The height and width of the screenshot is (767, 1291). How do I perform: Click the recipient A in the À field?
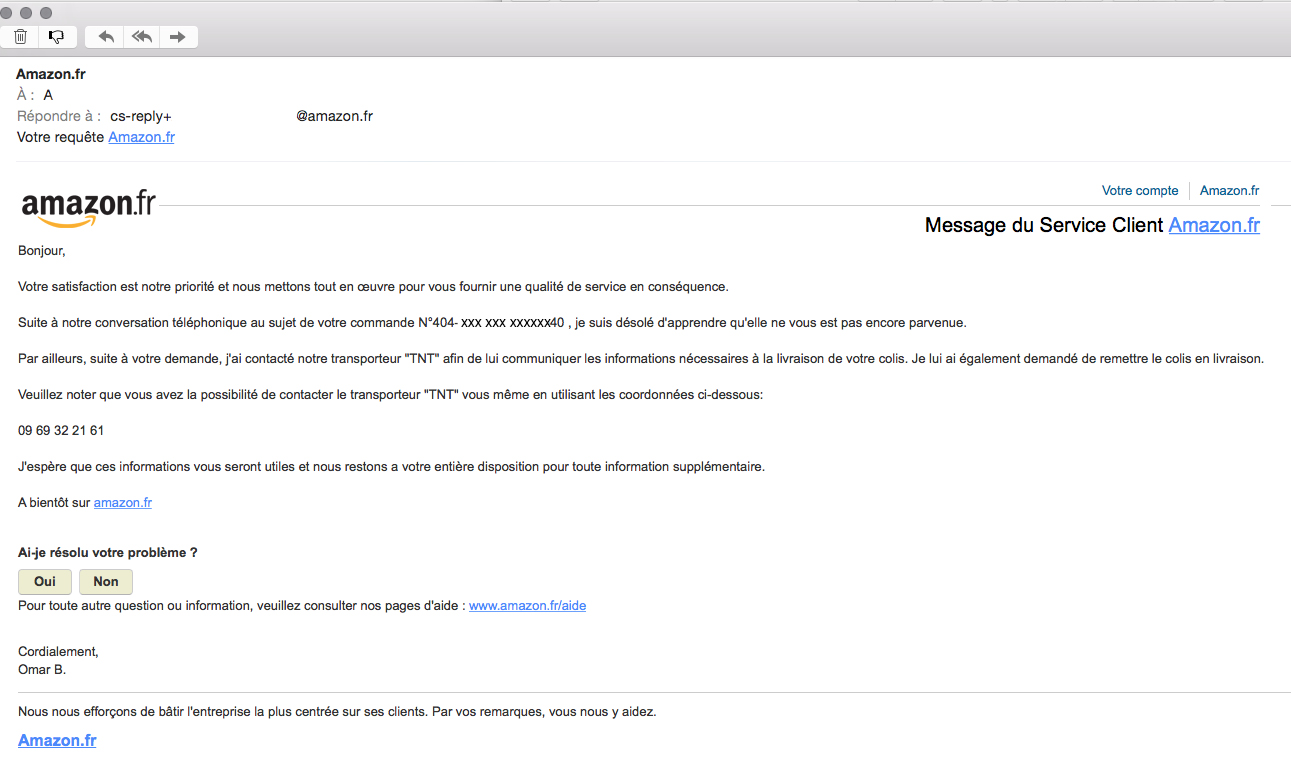[48, 95]
